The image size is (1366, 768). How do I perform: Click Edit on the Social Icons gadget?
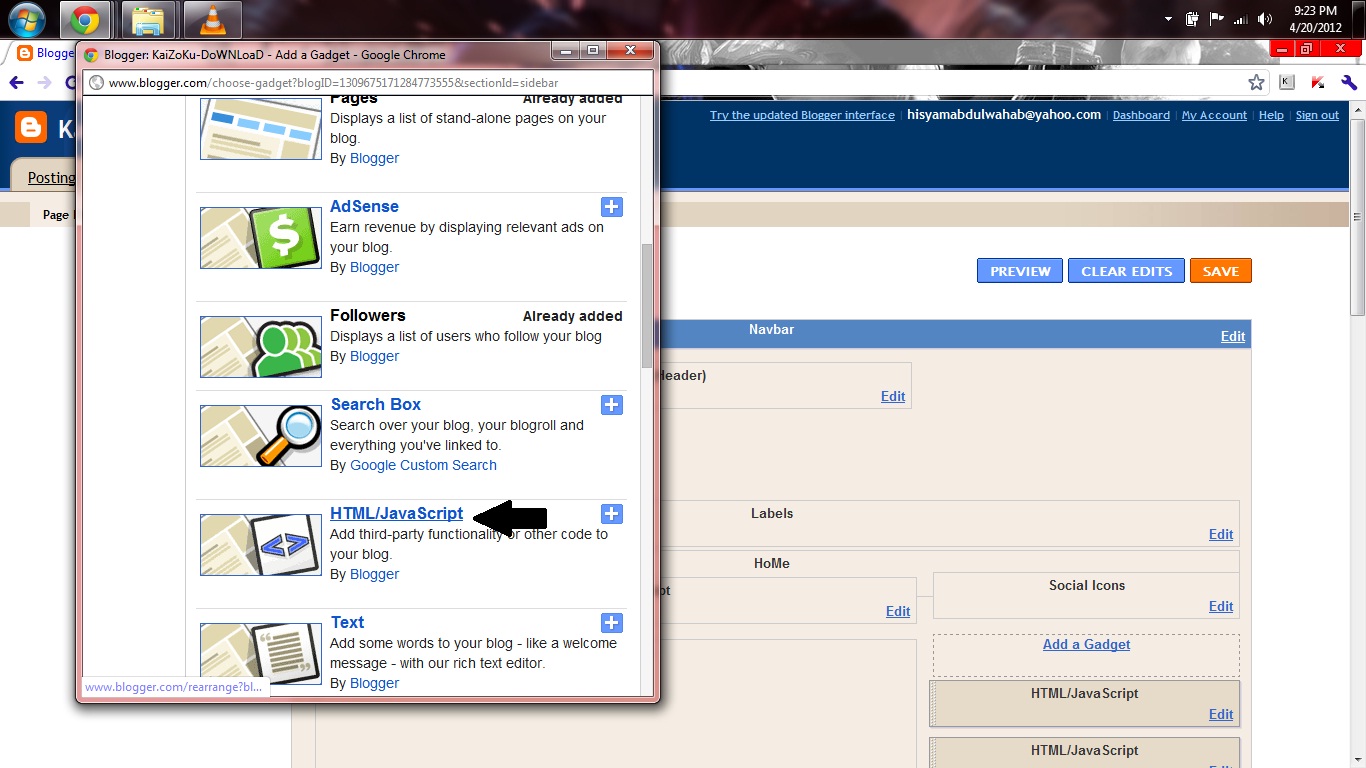click(1221, 607)
